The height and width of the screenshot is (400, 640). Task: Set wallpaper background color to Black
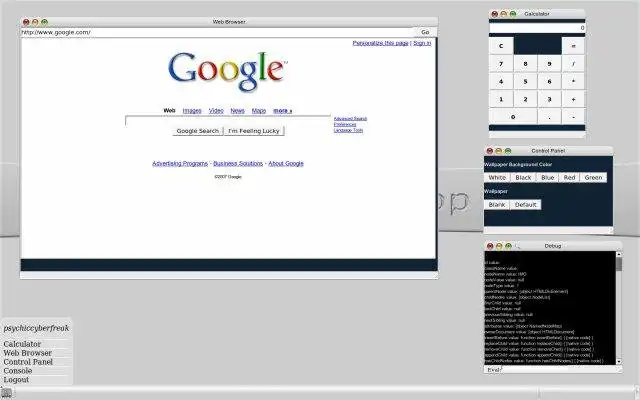[523, 178]
